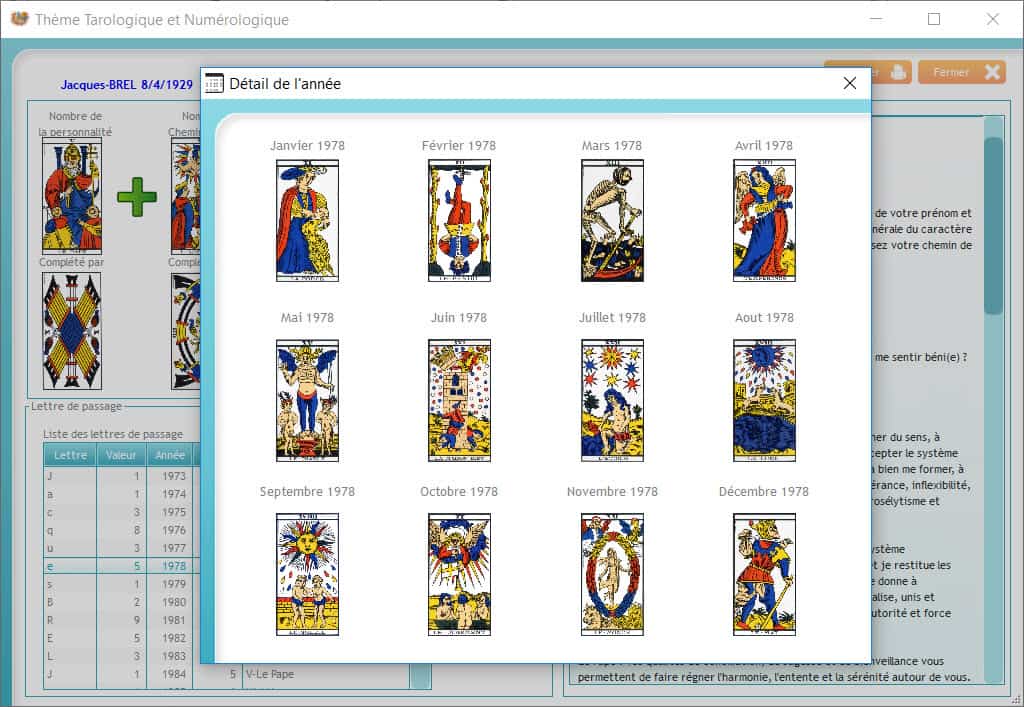
Task: Click the Juin 1978 Tower card
Action: (459, 400)
